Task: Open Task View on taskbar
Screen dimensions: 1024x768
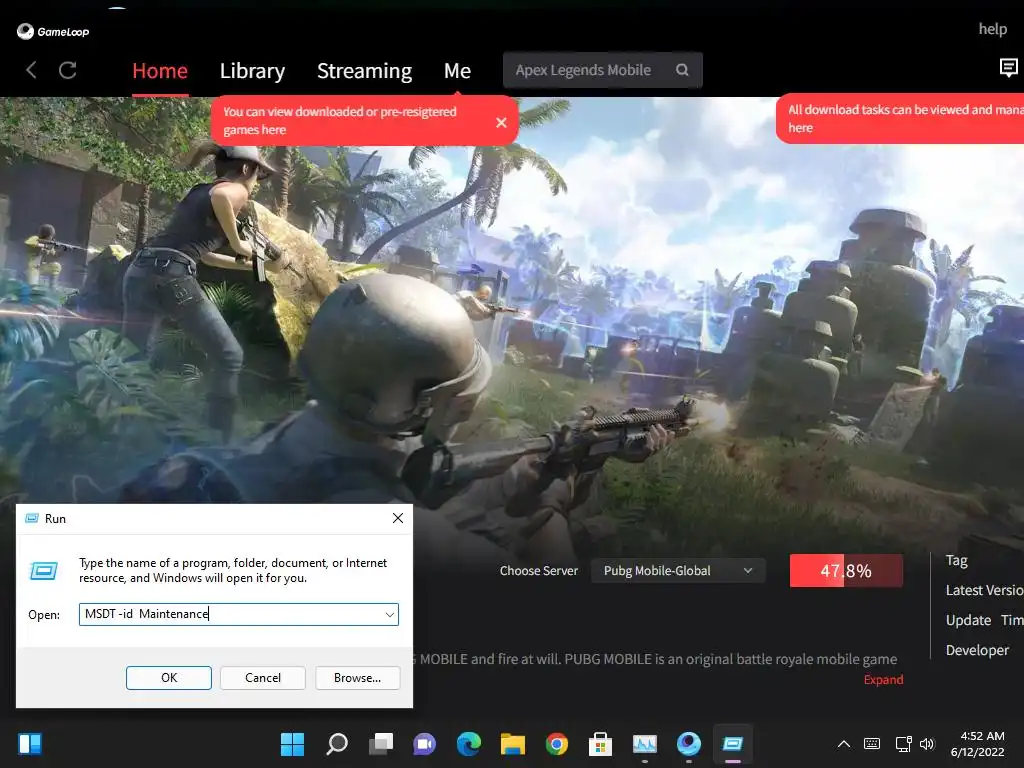Action: (x=381, y=744)
